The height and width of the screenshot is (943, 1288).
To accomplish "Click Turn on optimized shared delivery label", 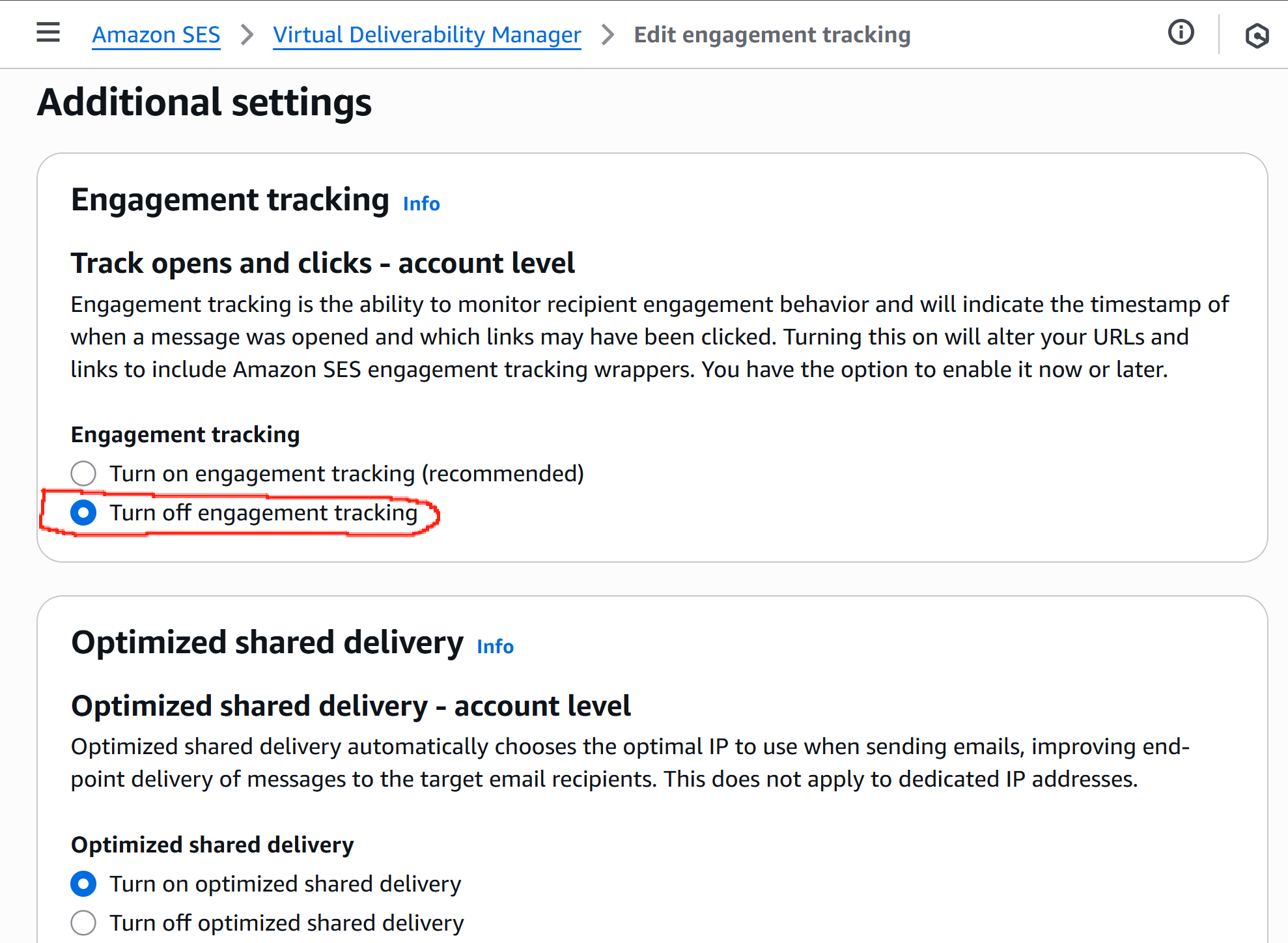I will [x=285, y=884].
